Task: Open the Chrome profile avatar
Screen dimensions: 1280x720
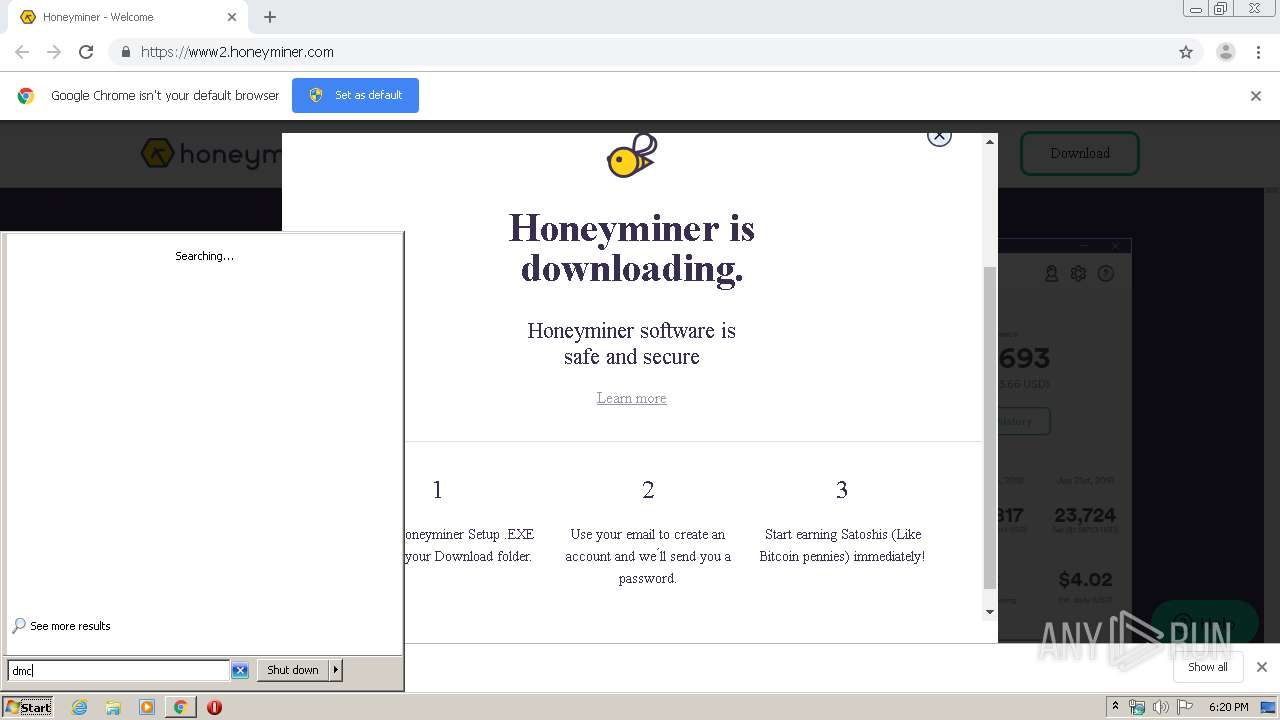Action: pyautogui.click(x=1226, y=52)
